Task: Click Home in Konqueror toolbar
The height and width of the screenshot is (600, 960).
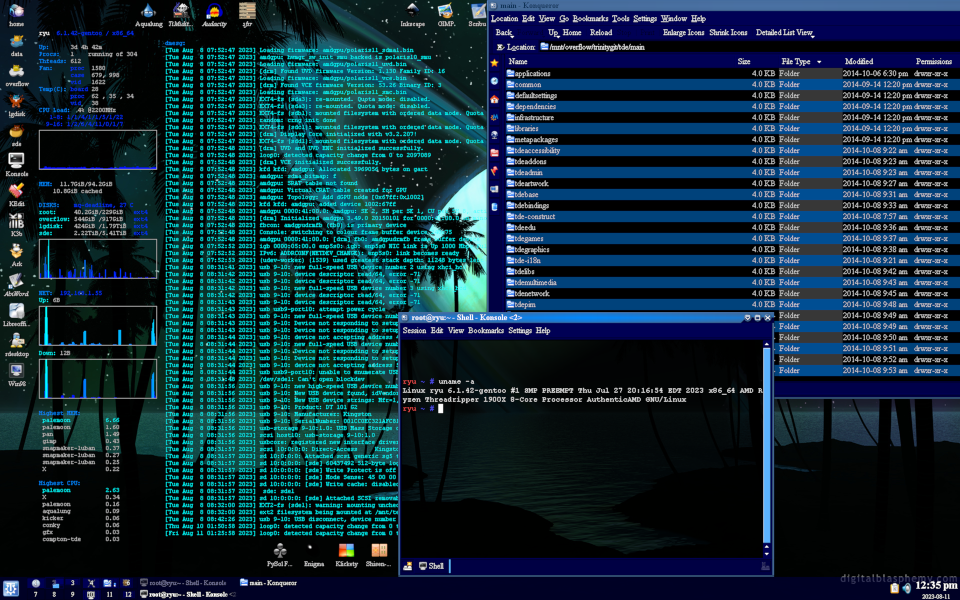Action: [572, 32]
